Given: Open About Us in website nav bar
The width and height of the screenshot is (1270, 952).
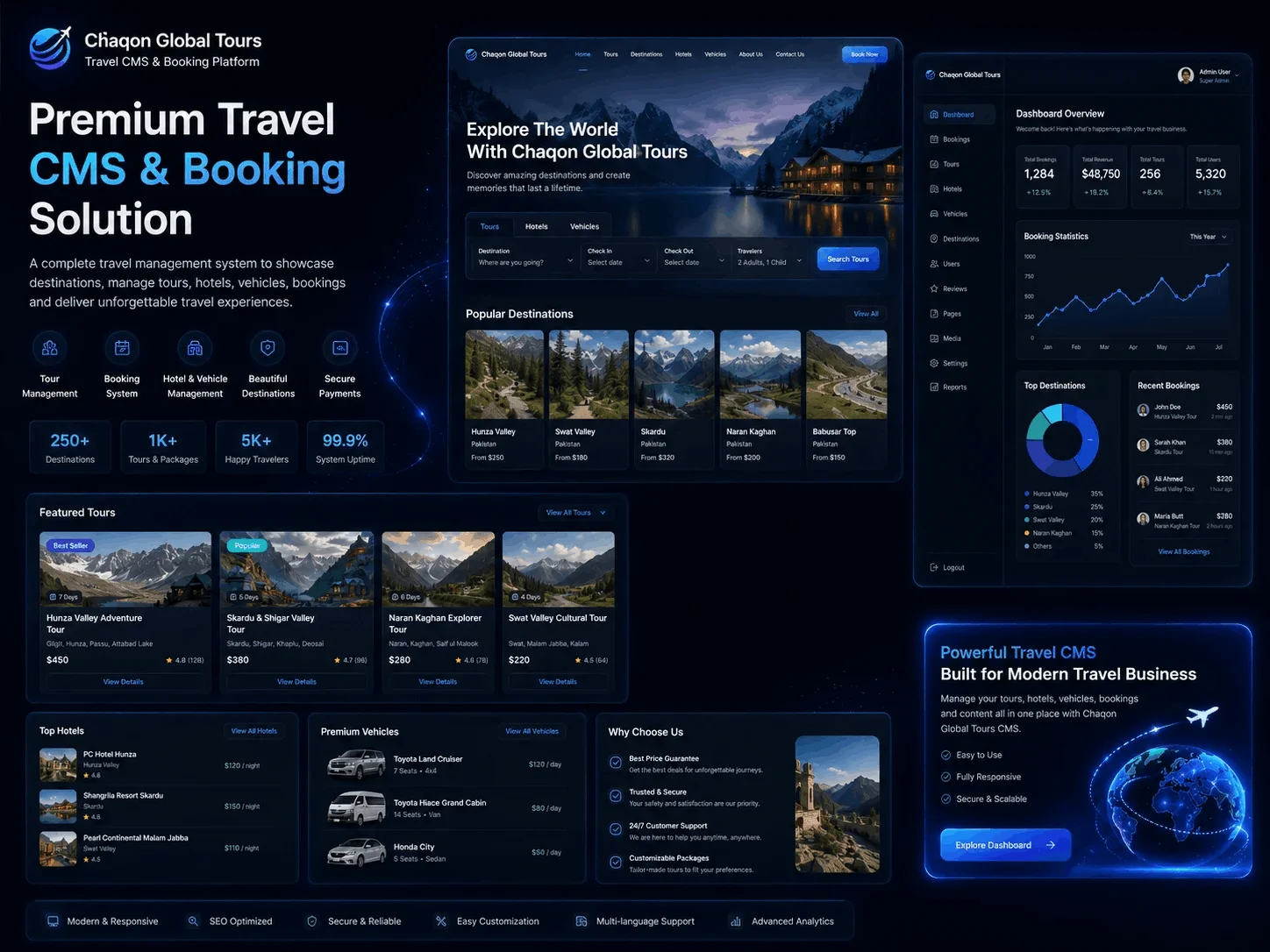Looking at the screenshot, I should click(751, 54).
